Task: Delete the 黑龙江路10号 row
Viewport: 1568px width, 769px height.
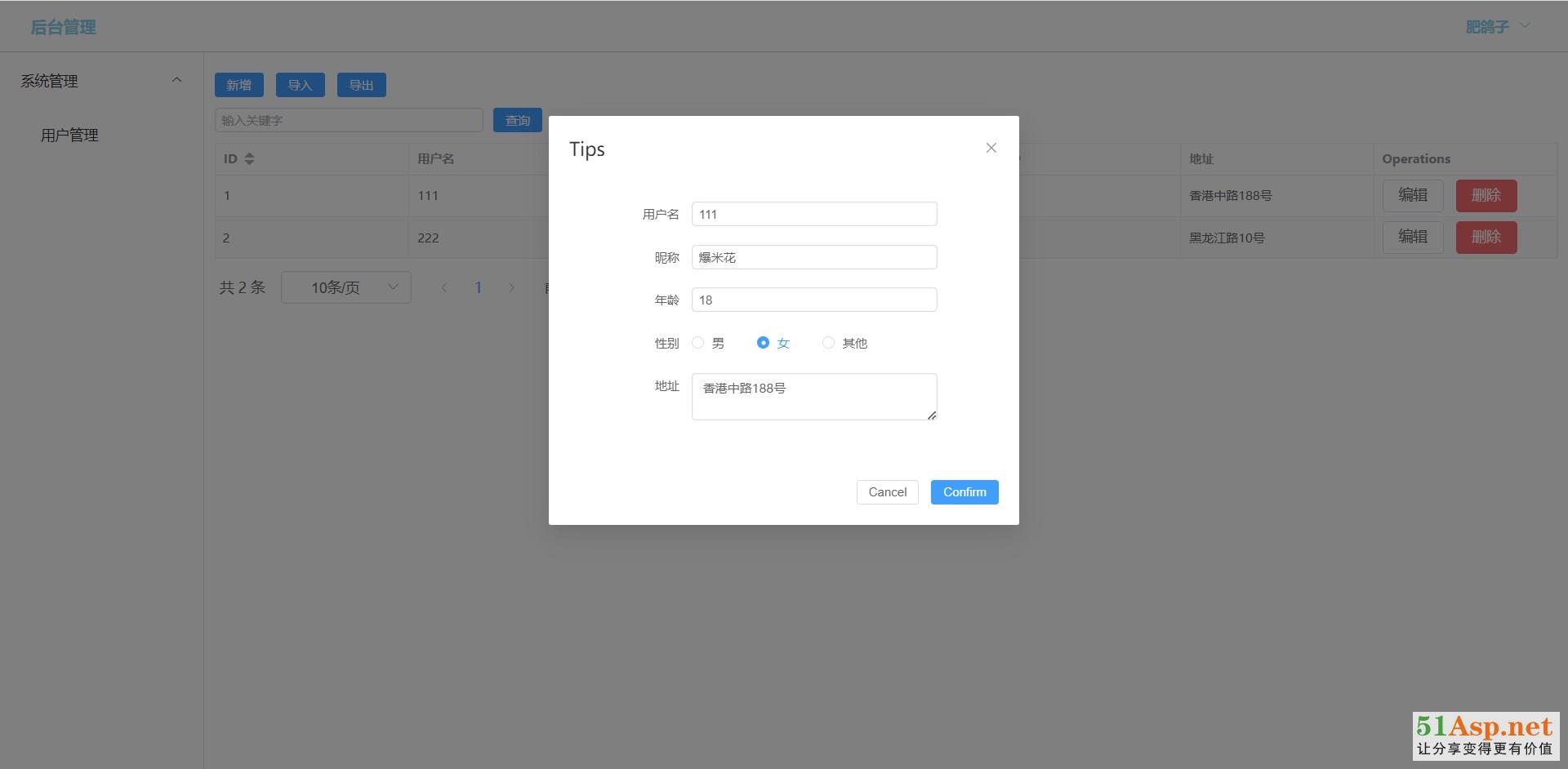Action: tap(1486, 237)
